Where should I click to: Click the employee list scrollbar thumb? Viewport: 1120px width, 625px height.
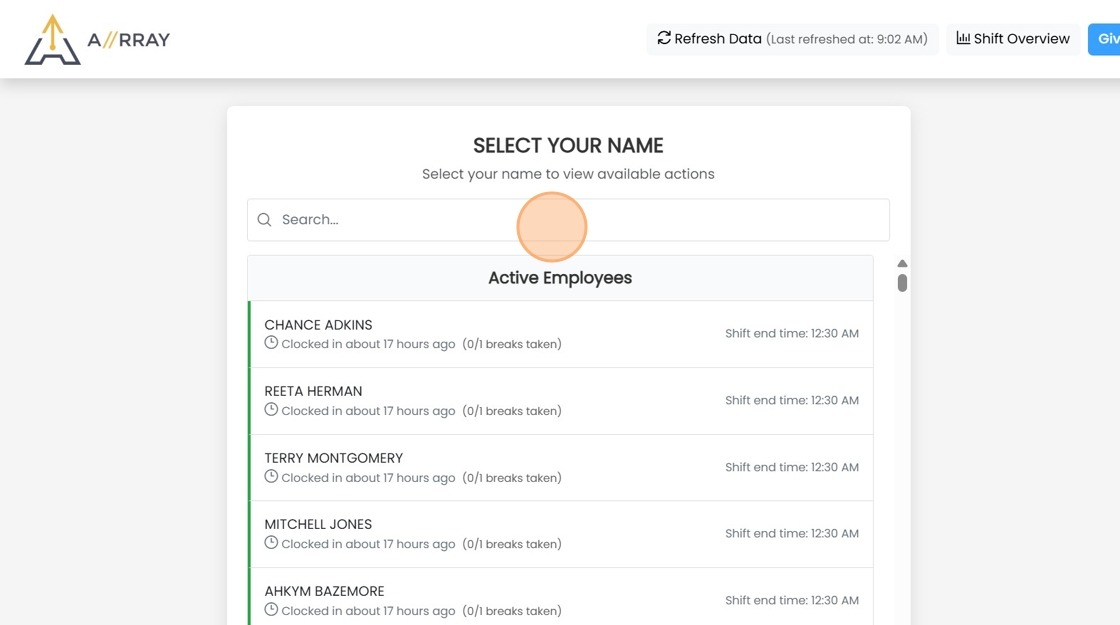[902, 283]
